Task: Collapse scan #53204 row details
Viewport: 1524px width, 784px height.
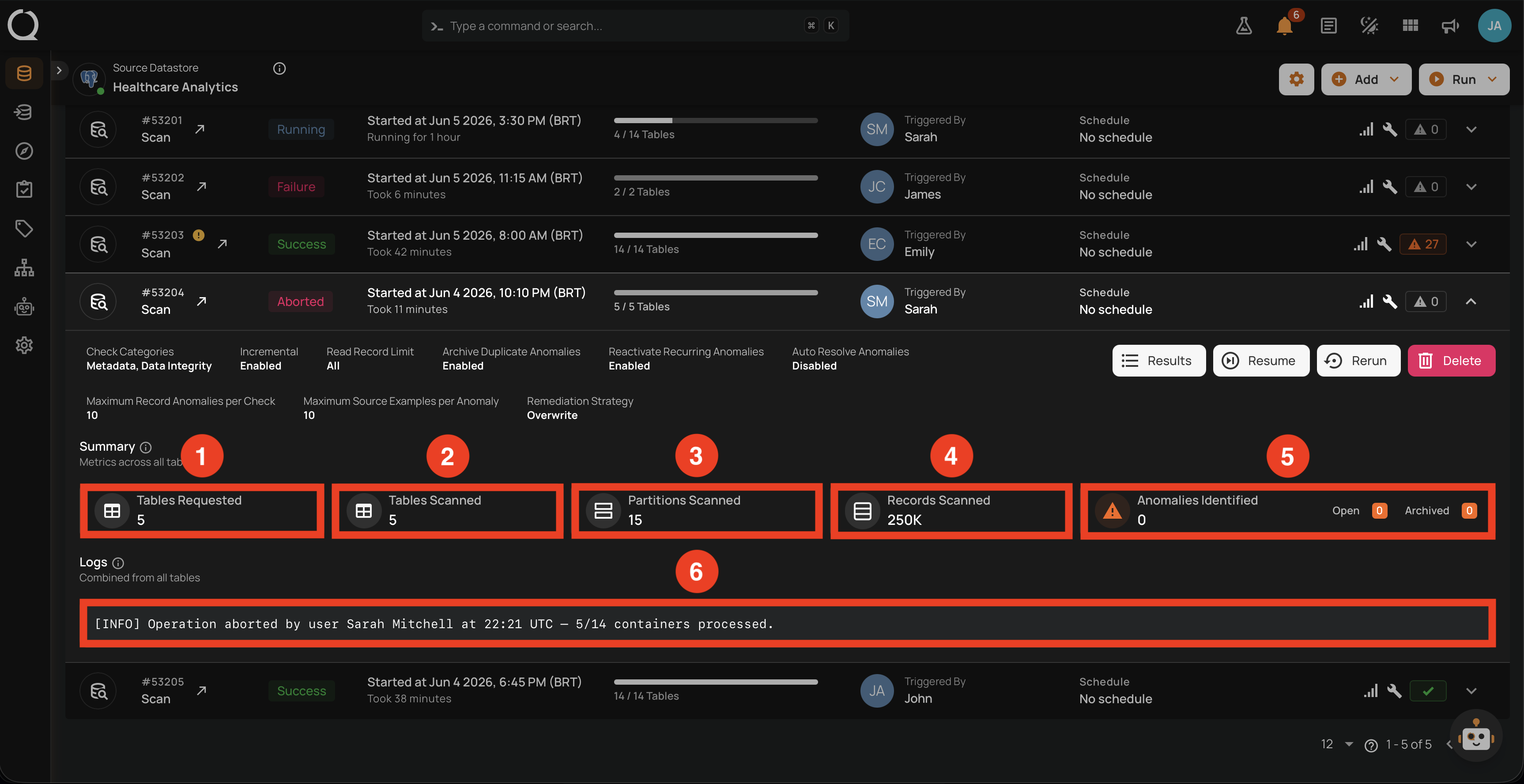Action: click(1471, 301)
